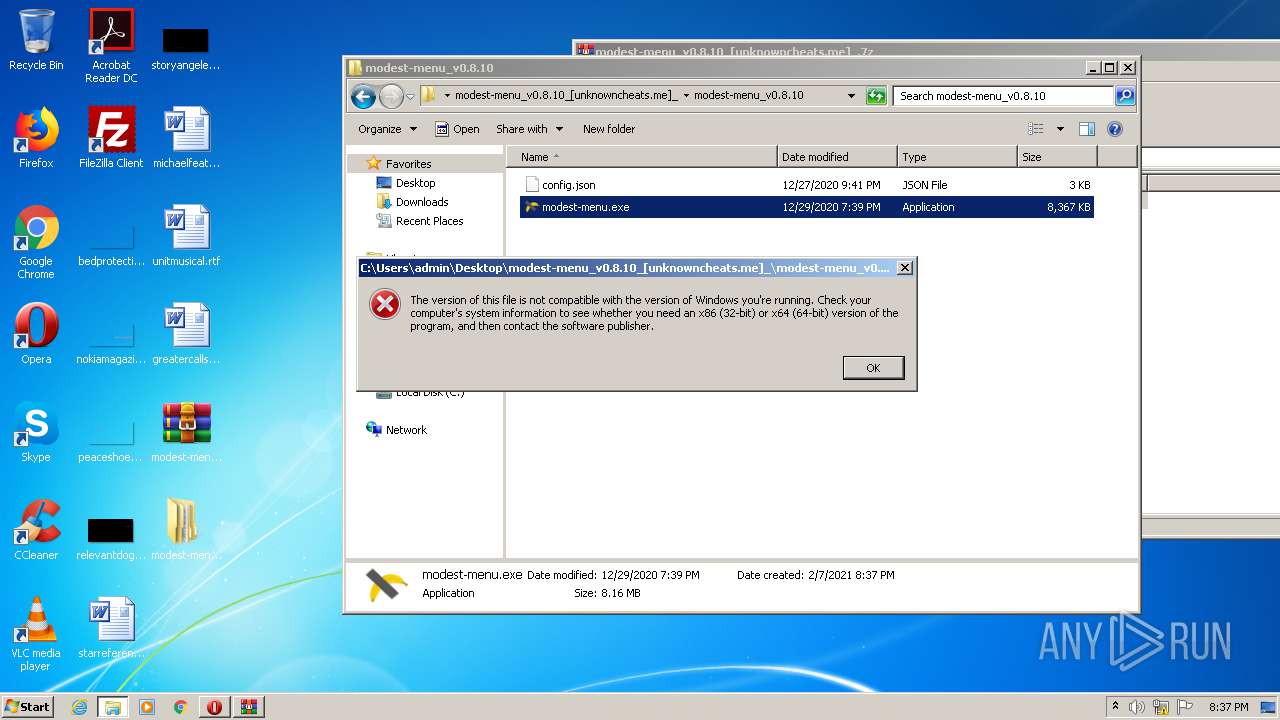This screenshot has width=1280, height=720.
Task: Open VLC media player desktop shortcut
Action: point(36,634)
